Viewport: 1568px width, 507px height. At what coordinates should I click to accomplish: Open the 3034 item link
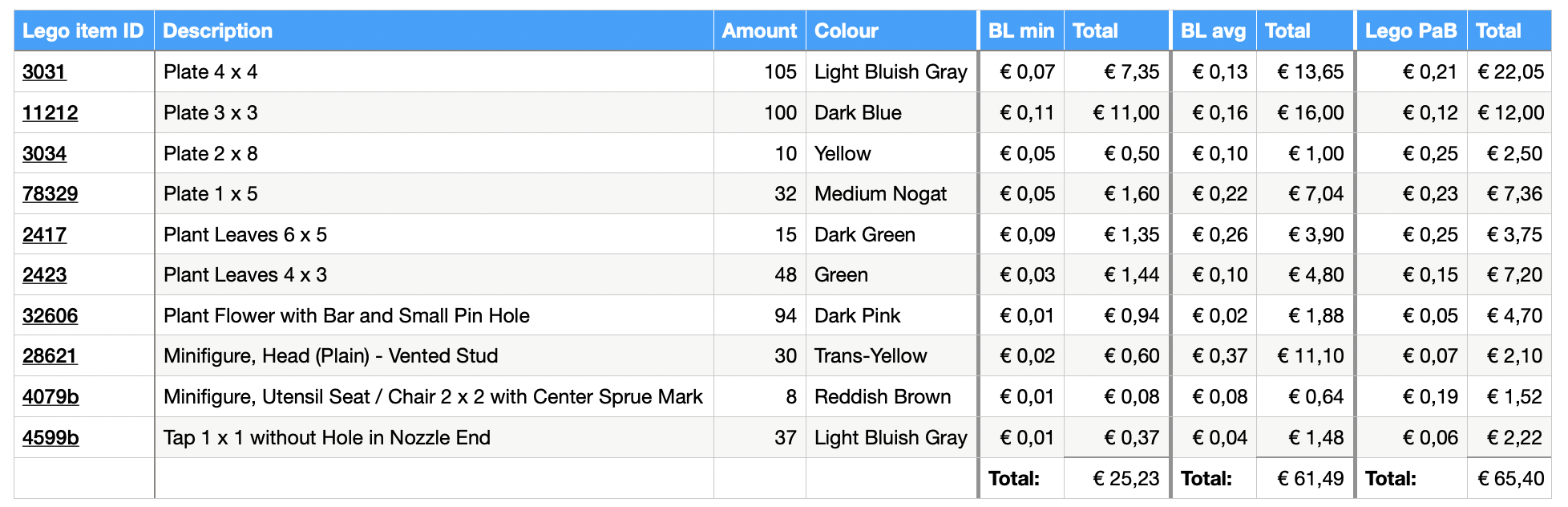(x=44, y=154)
